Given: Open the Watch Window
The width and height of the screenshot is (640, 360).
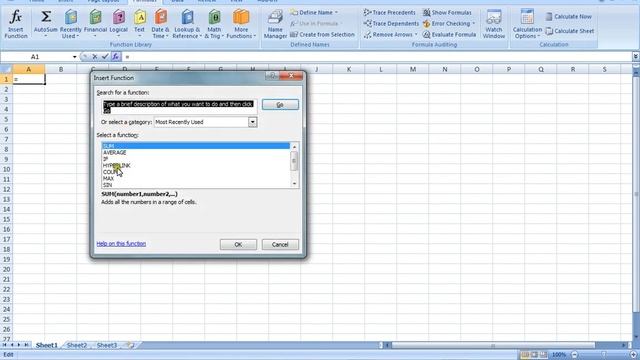Looking at the screenshot, I should click(x=493, y=24).
